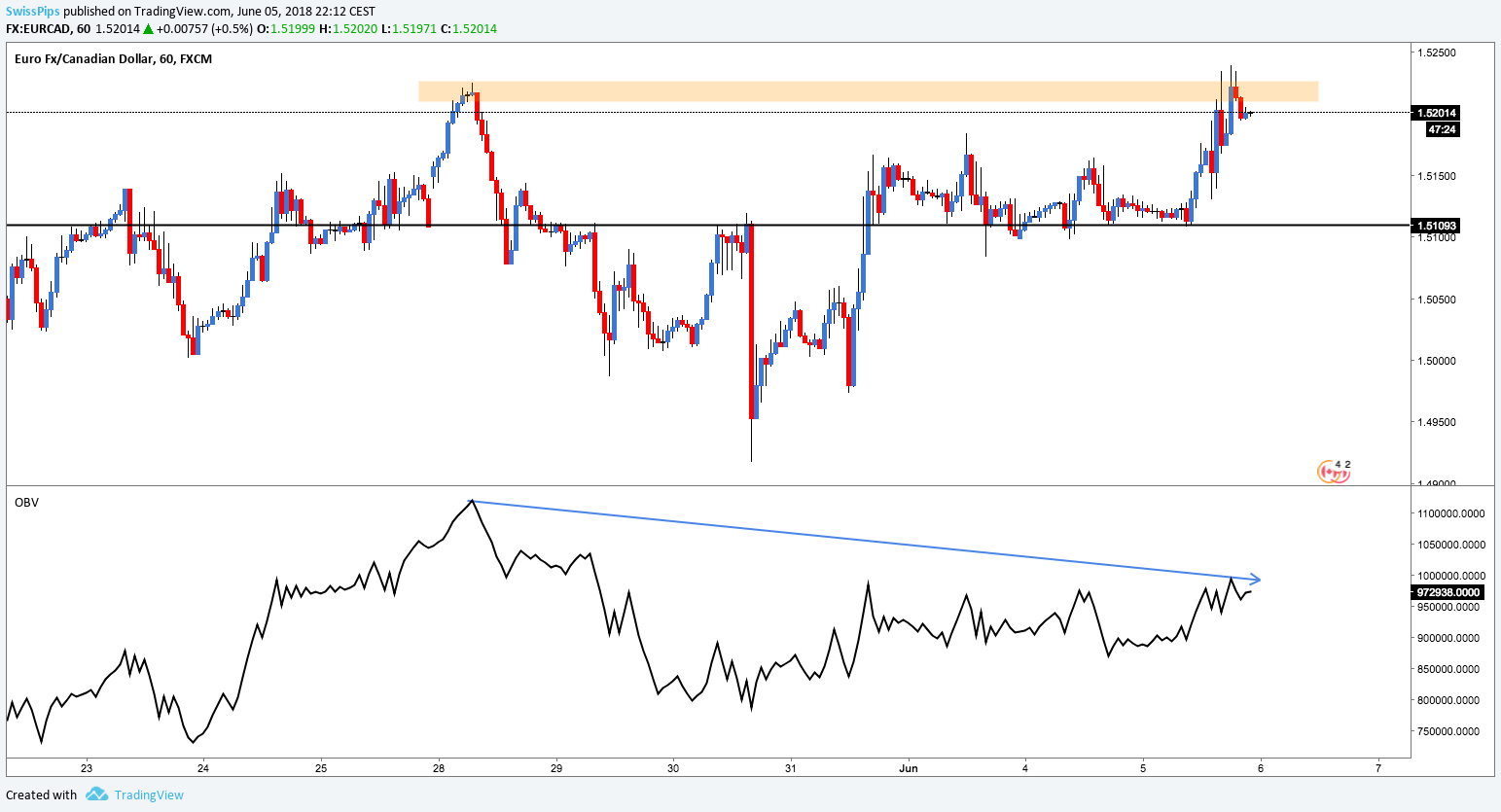Select the black horizontal support line
Viewport: 1501px width, 812px height.
707,226
